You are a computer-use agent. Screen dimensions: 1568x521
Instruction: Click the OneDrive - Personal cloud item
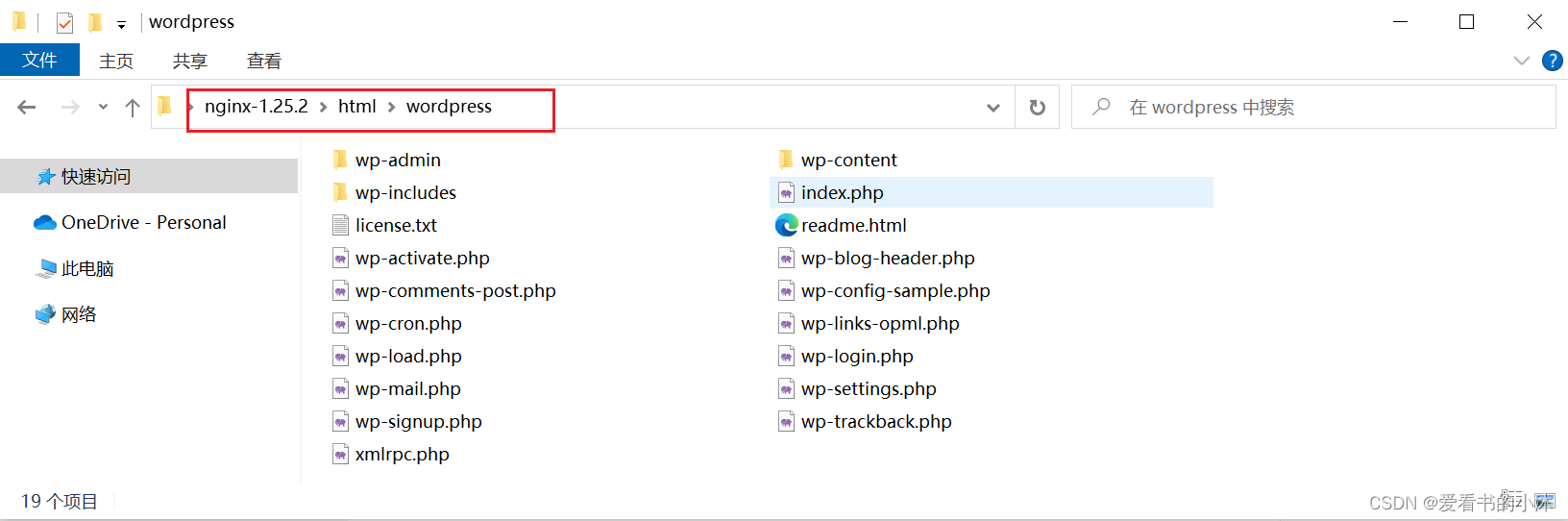(131, 222)
